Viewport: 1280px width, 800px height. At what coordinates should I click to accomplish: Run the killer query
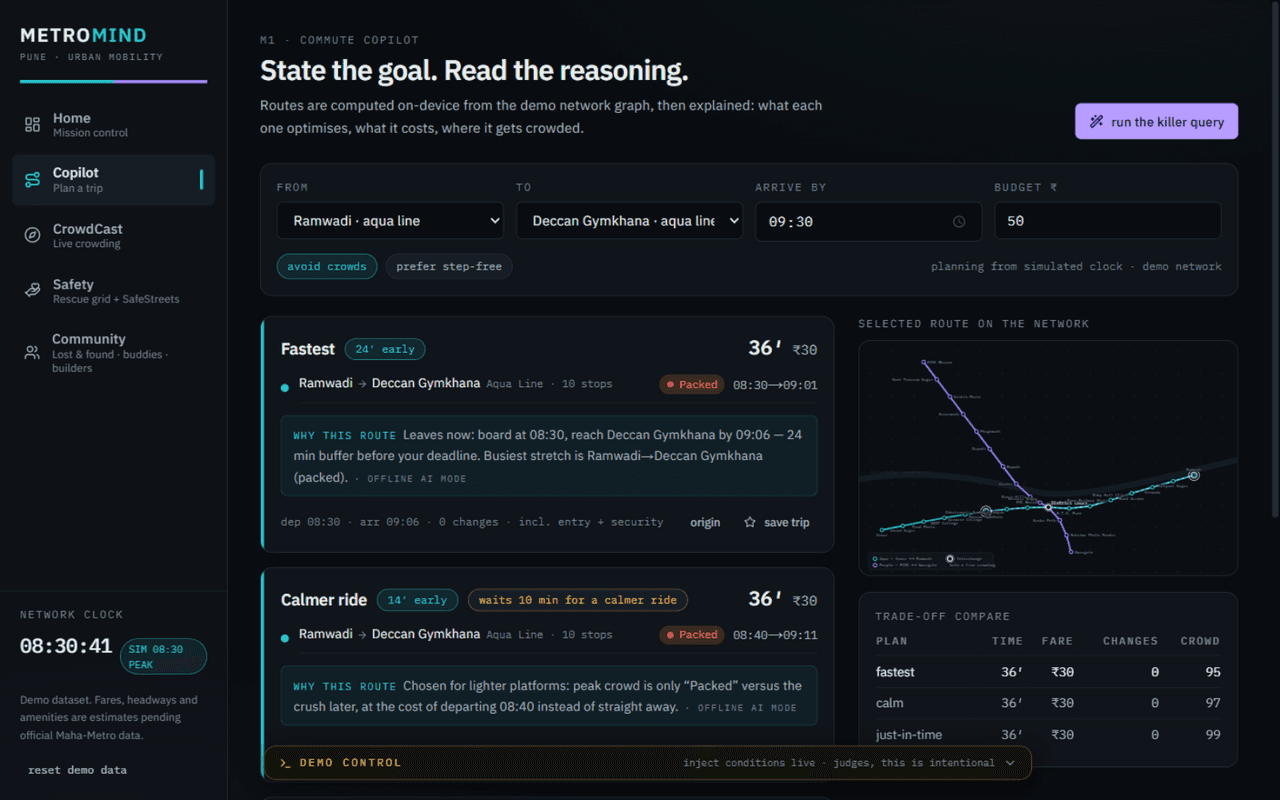(1157, 122)
